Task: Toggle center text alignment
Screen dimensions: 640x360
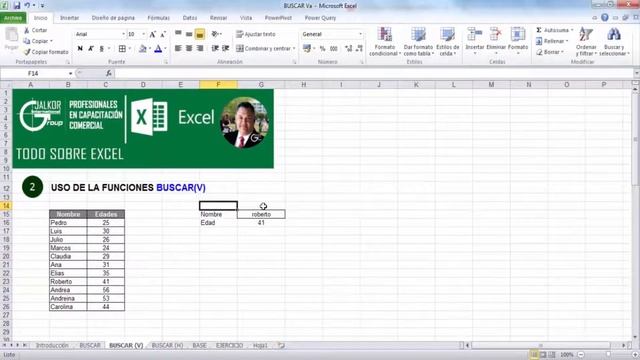Action: pyautogui.click(x=189, y=49)
